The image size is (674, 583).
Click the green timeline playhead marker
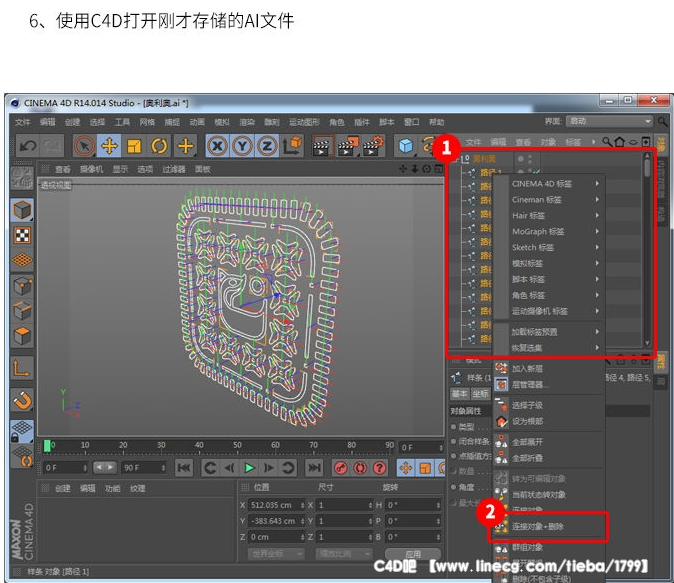coord(47,446)
